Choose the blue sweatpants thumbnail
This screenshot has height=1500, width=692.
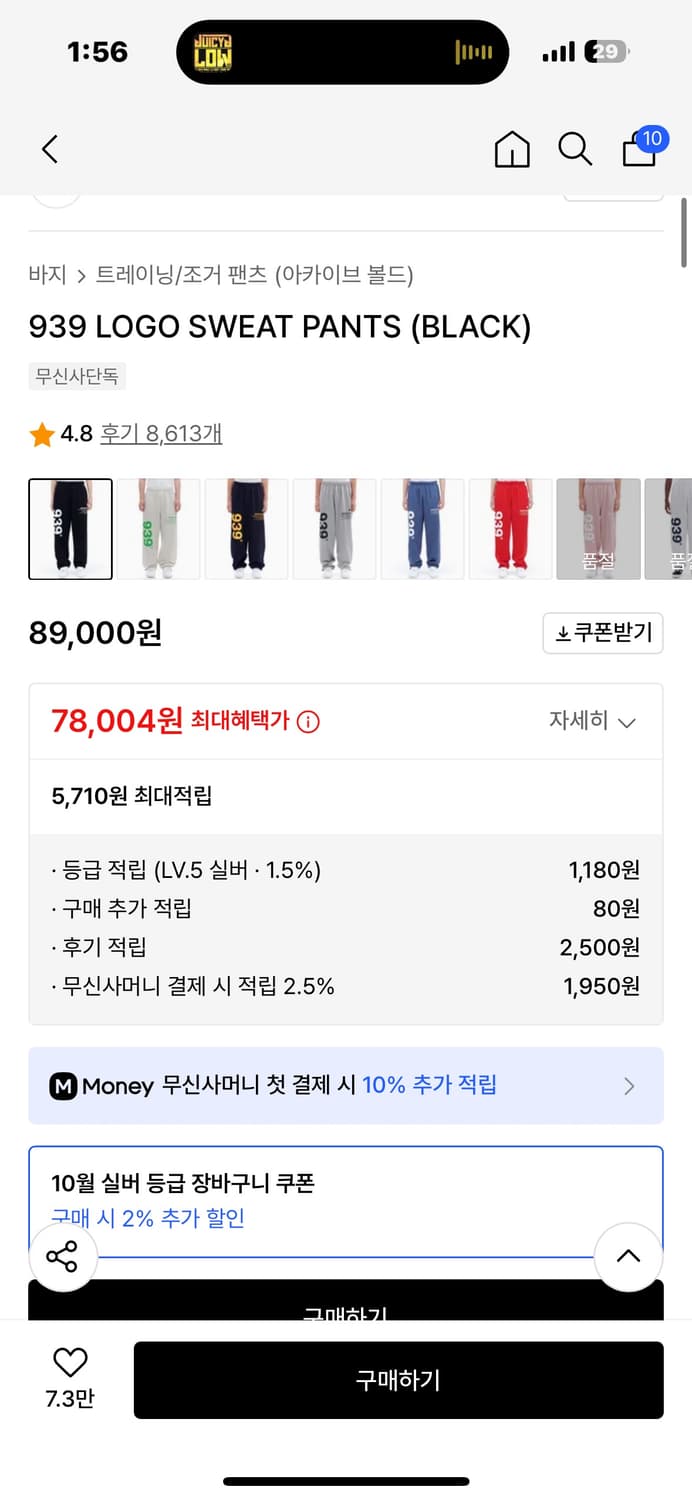pos(423,529)
